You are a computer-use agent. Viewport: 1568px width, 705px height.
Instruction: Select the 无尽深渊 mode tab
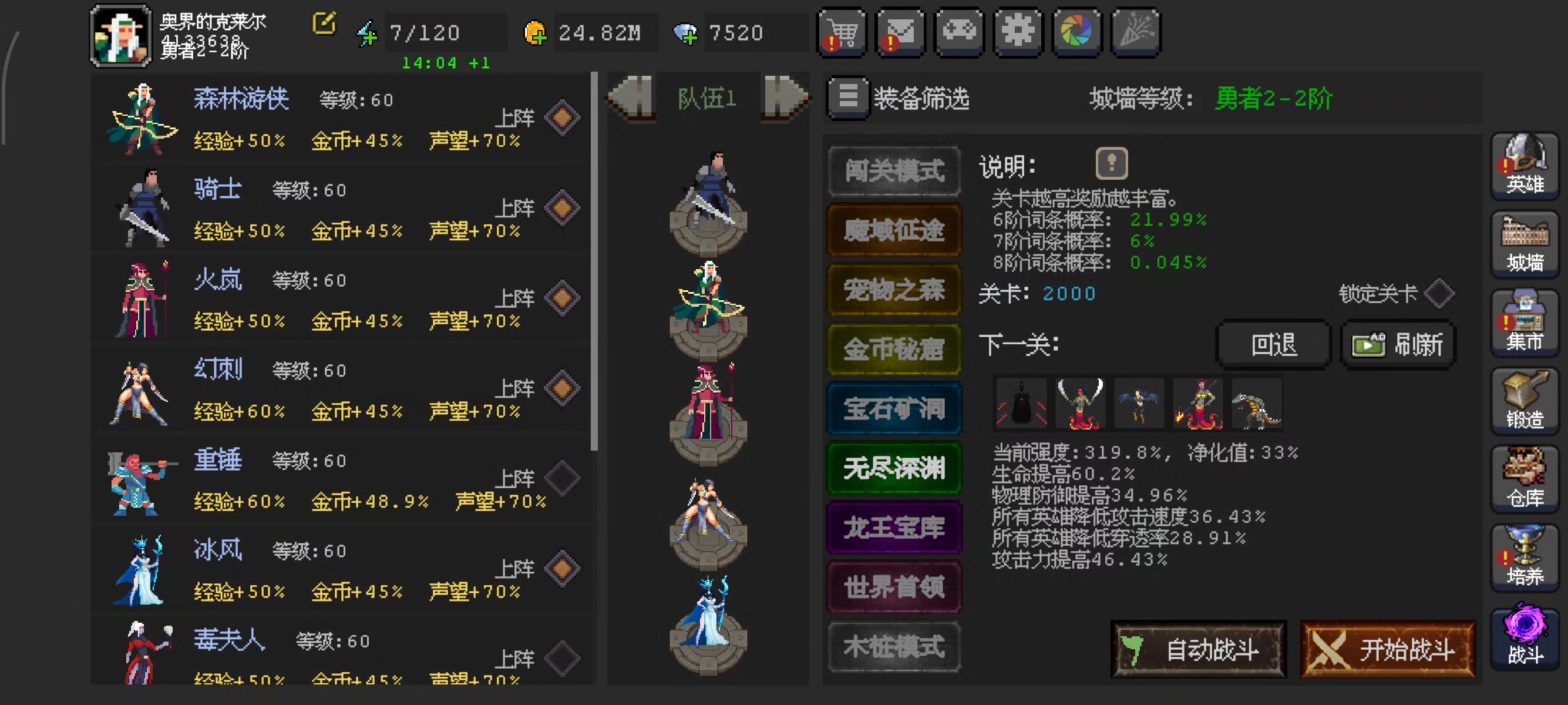(x=894, y=468)
